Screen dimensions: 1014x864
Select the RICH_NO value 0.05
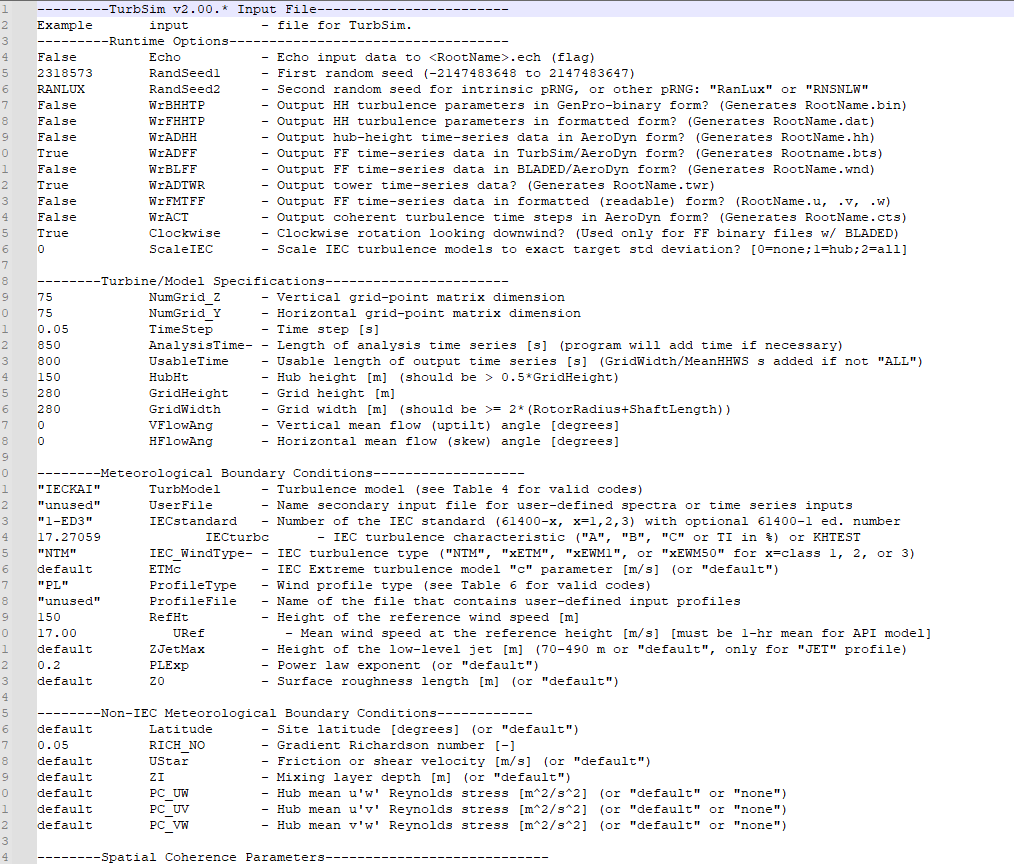(x=53, y=744)
